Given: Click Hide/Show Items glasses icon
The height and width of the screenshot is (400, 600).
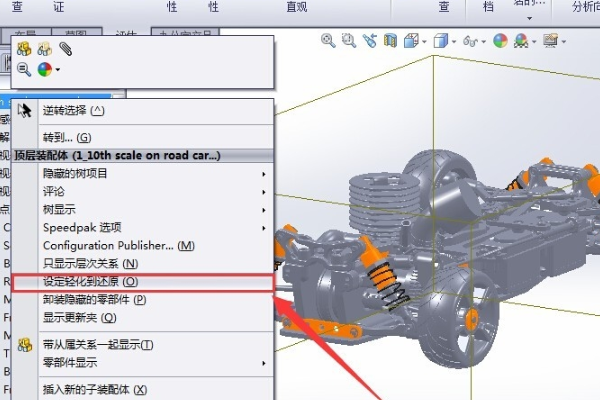Looking at the screenshot, I should pos(470,41).
